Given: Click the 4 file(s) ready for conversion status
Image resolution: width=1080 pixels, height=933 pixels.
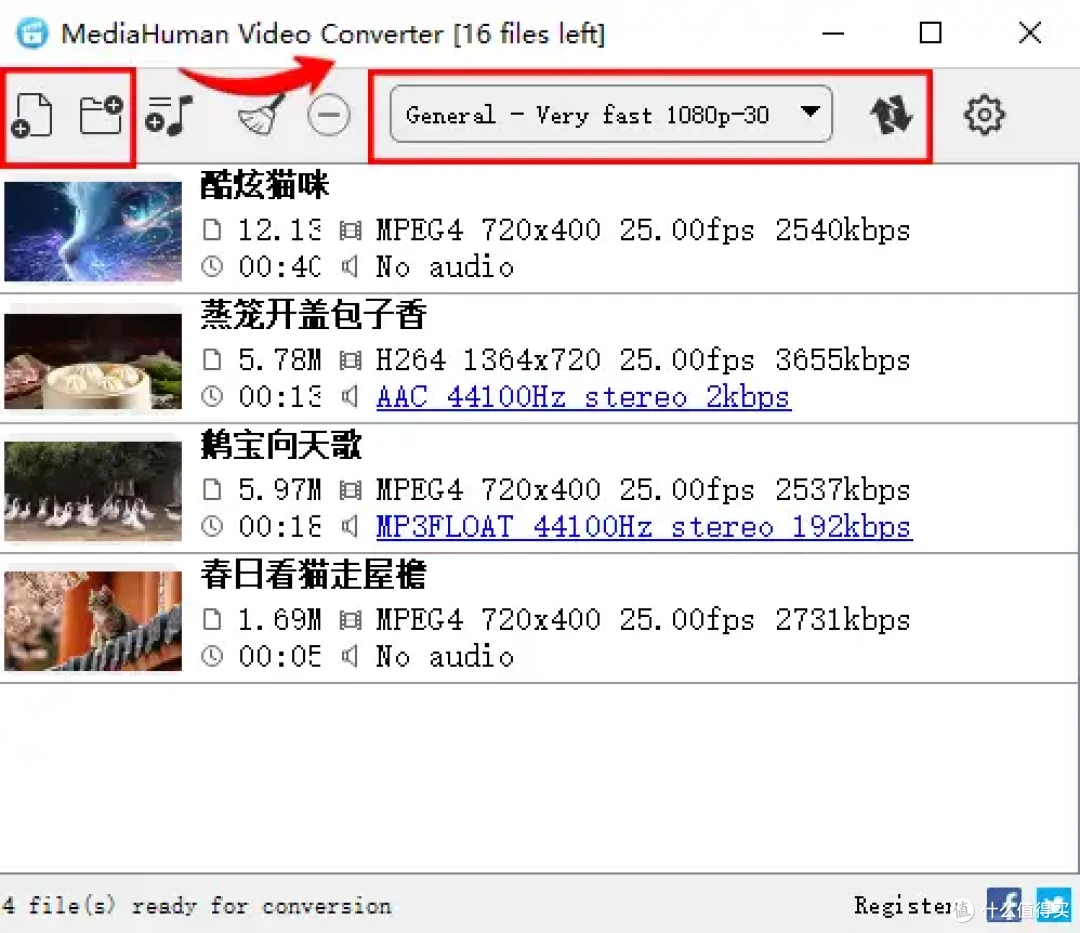Looking at the screenshot, I should pos(196,905).
